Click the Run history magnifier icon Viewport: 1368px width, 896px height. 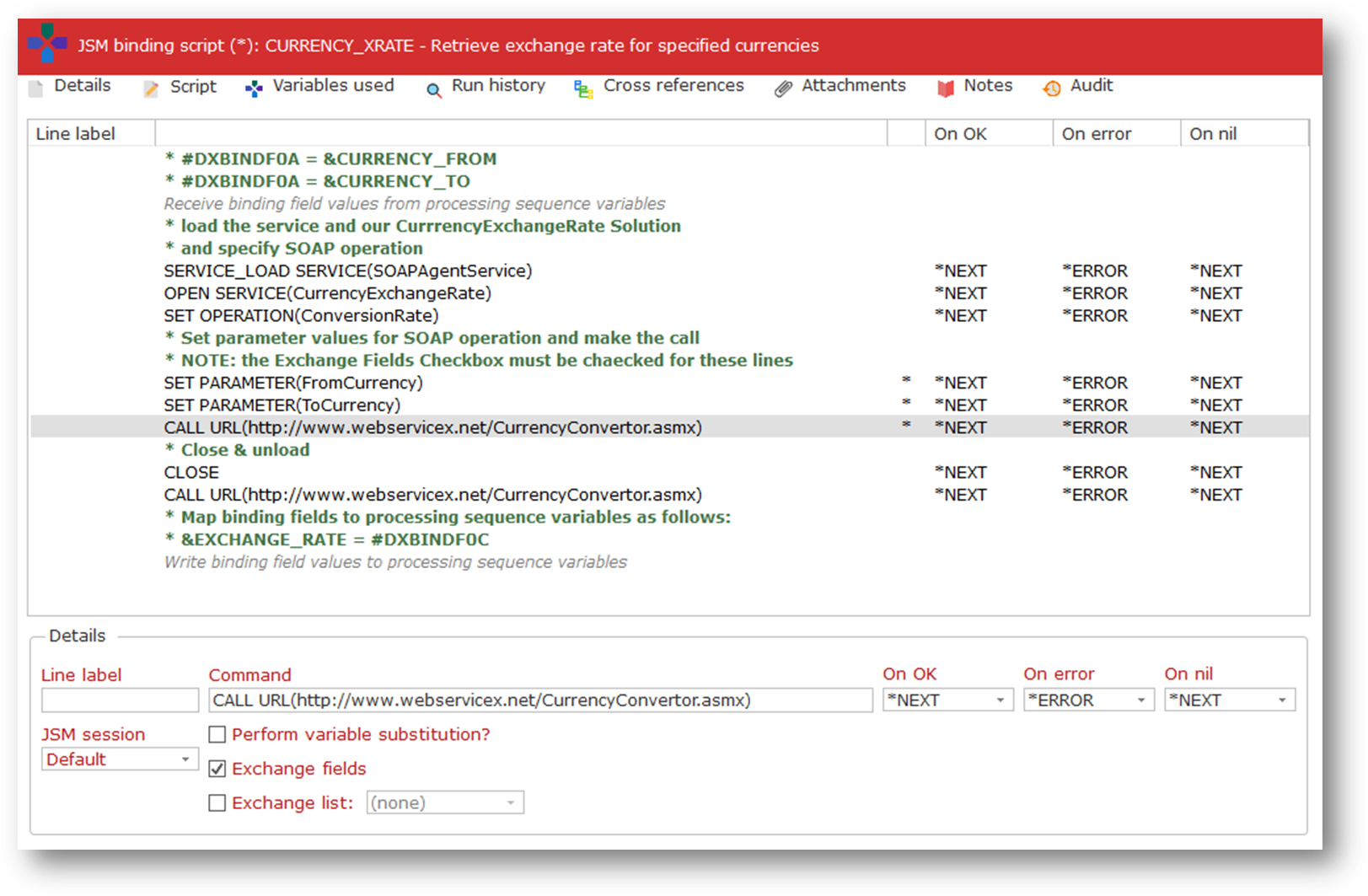[x=433, y=90]
